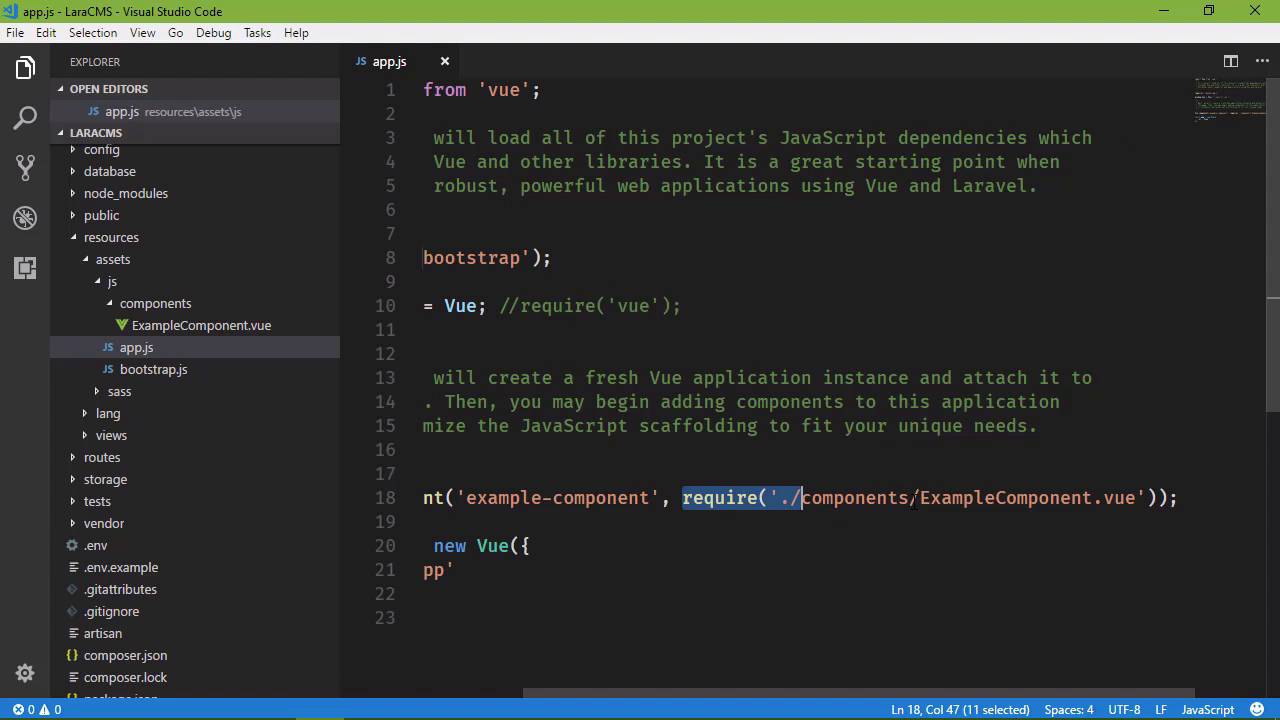Open the Extensions view

click(25, 268)
